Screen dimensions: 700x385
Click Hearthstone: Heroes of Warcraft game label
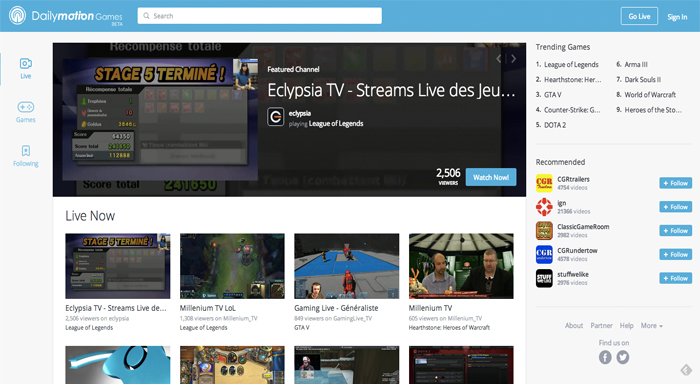[x=449, y=328]
